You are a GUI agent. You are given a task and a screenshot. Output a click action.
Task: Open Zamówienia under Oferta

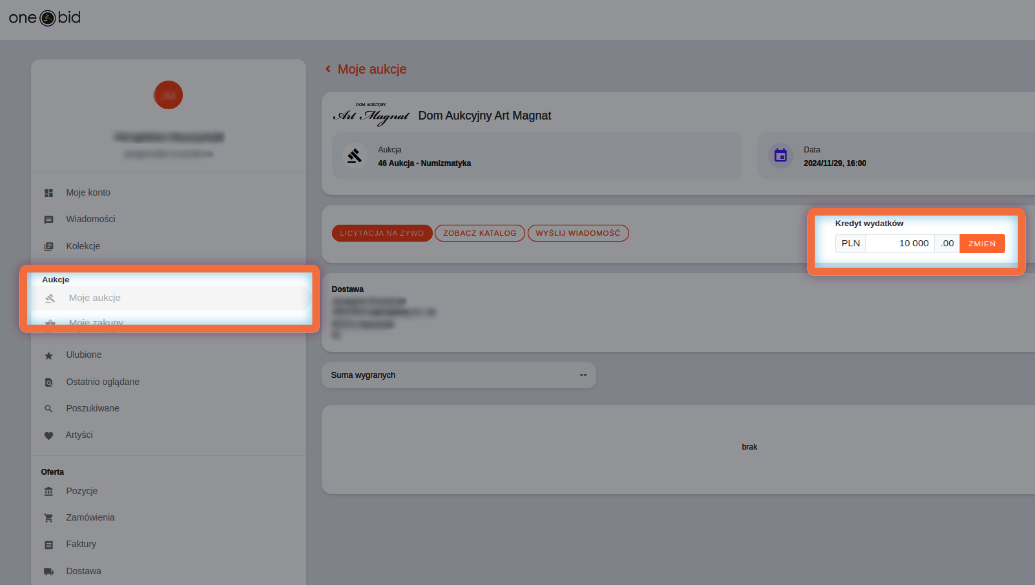pyautogui.click(x=90, y=518)
